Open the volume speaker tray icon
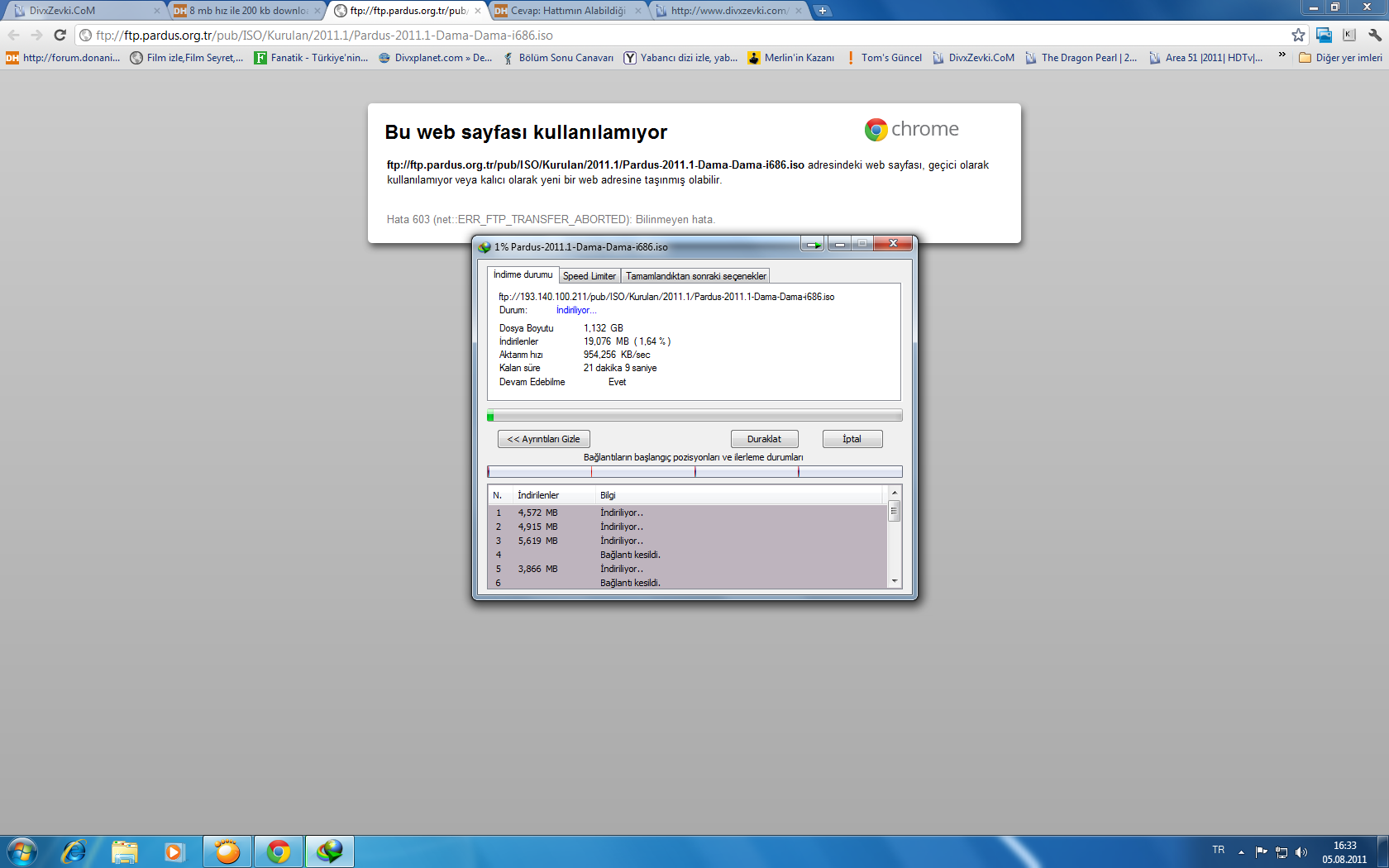 click(x=1301, y=852)
